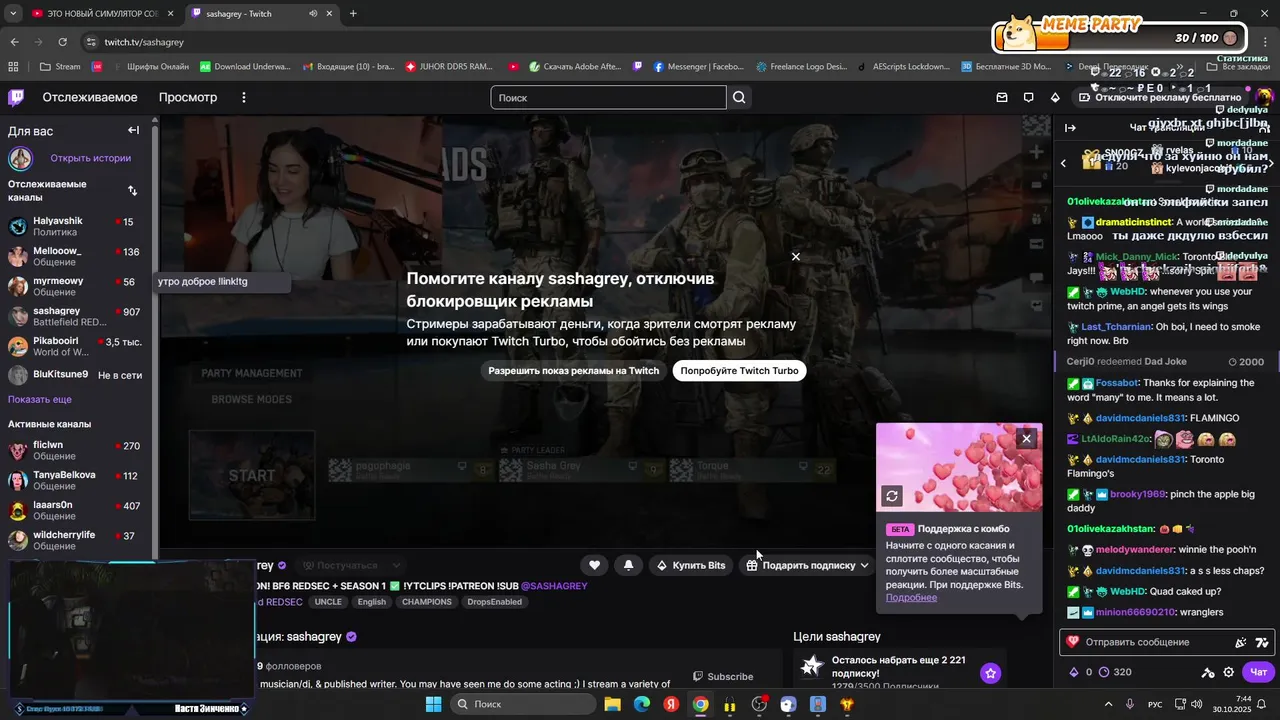Toggle the notification bell for sashagrey
The image size is (1280, 720).
(628, 565)
